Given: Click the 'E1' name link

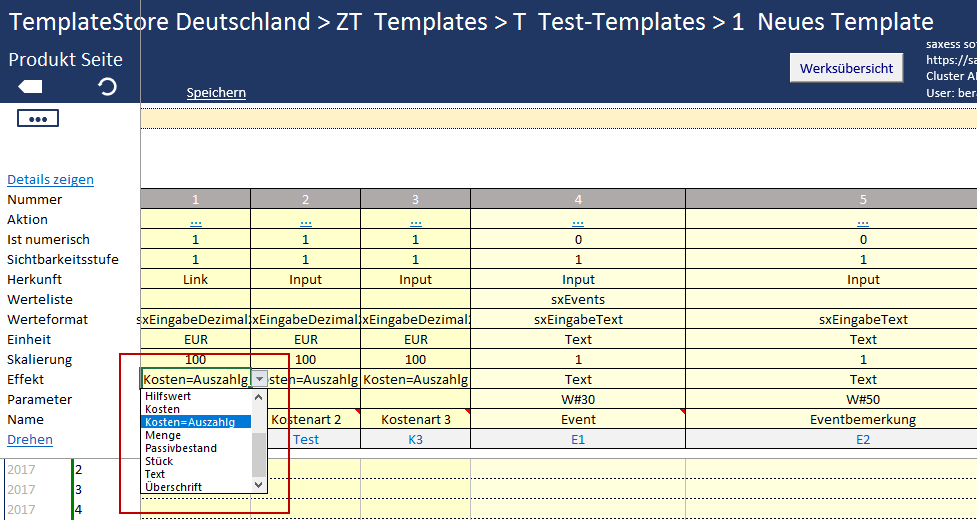Looking at the screenshot, I should point(577,440).
